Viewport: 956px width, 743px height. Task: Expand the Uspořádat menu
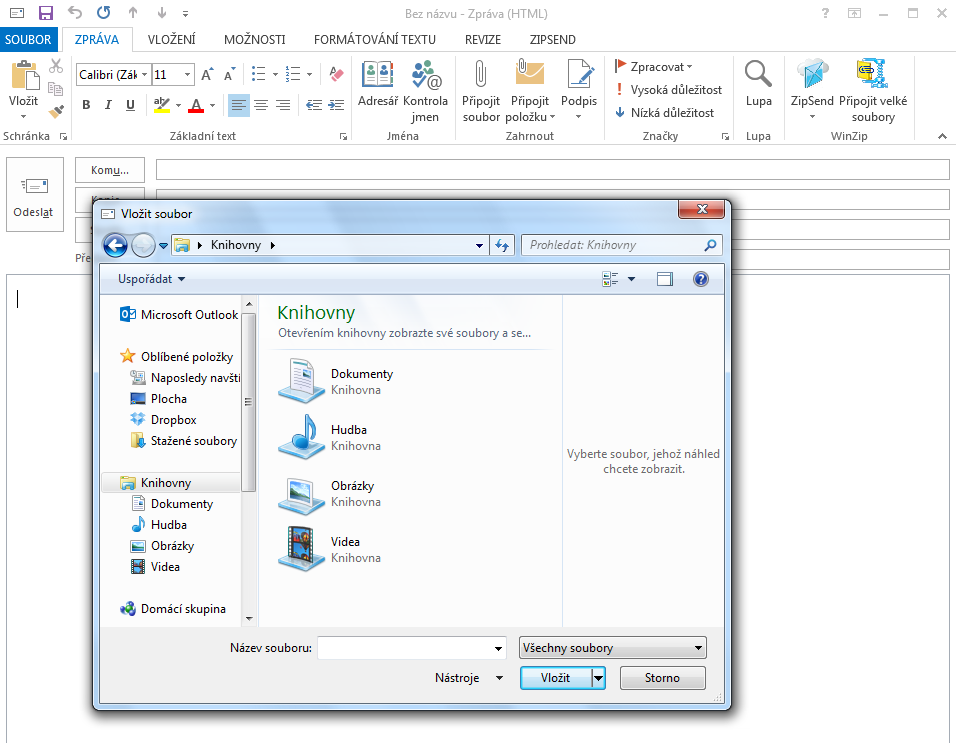coord(151,279)
